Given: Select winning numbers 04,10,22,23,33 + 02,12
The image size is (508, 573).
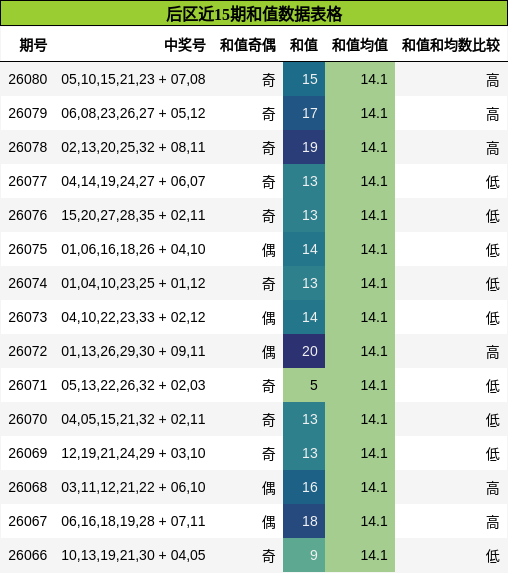Looking at the screenshot, I should pyautogui.click(x=133, y=317).
